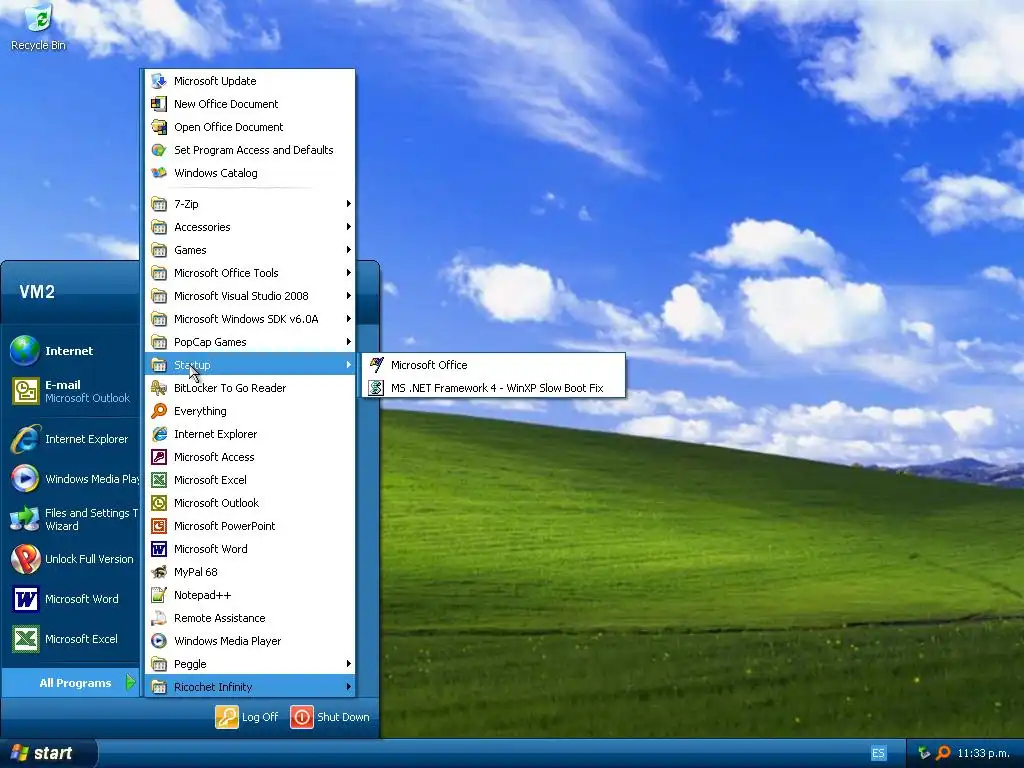This screenshot has height=768, width=1024.
Task: Click the BitLocker To Go Reader icon
Action: tap(159, 388)
